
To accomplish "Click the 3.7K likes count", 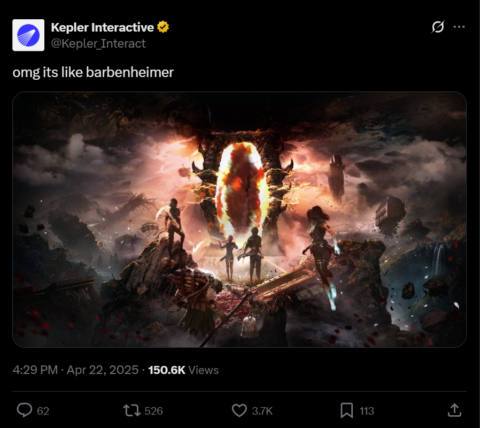I will [x=262, y=411].
